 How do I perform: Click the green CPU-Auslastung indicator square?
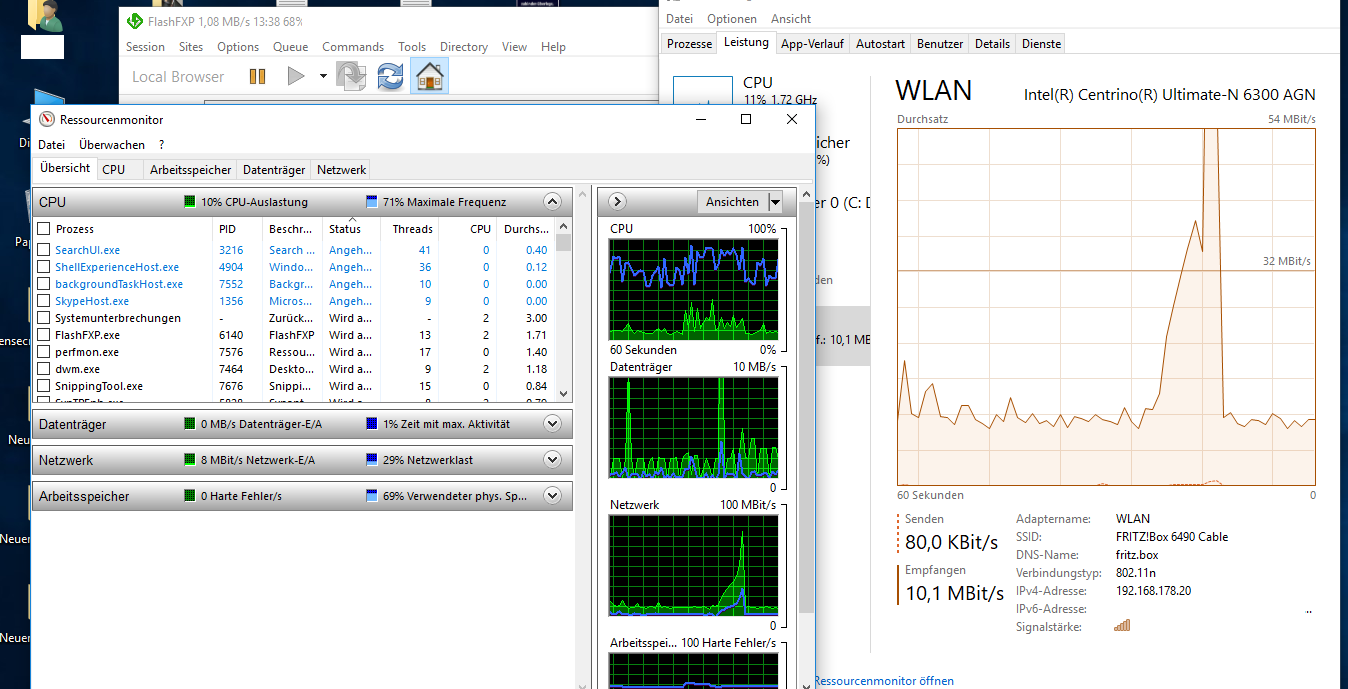coord(189,202)
